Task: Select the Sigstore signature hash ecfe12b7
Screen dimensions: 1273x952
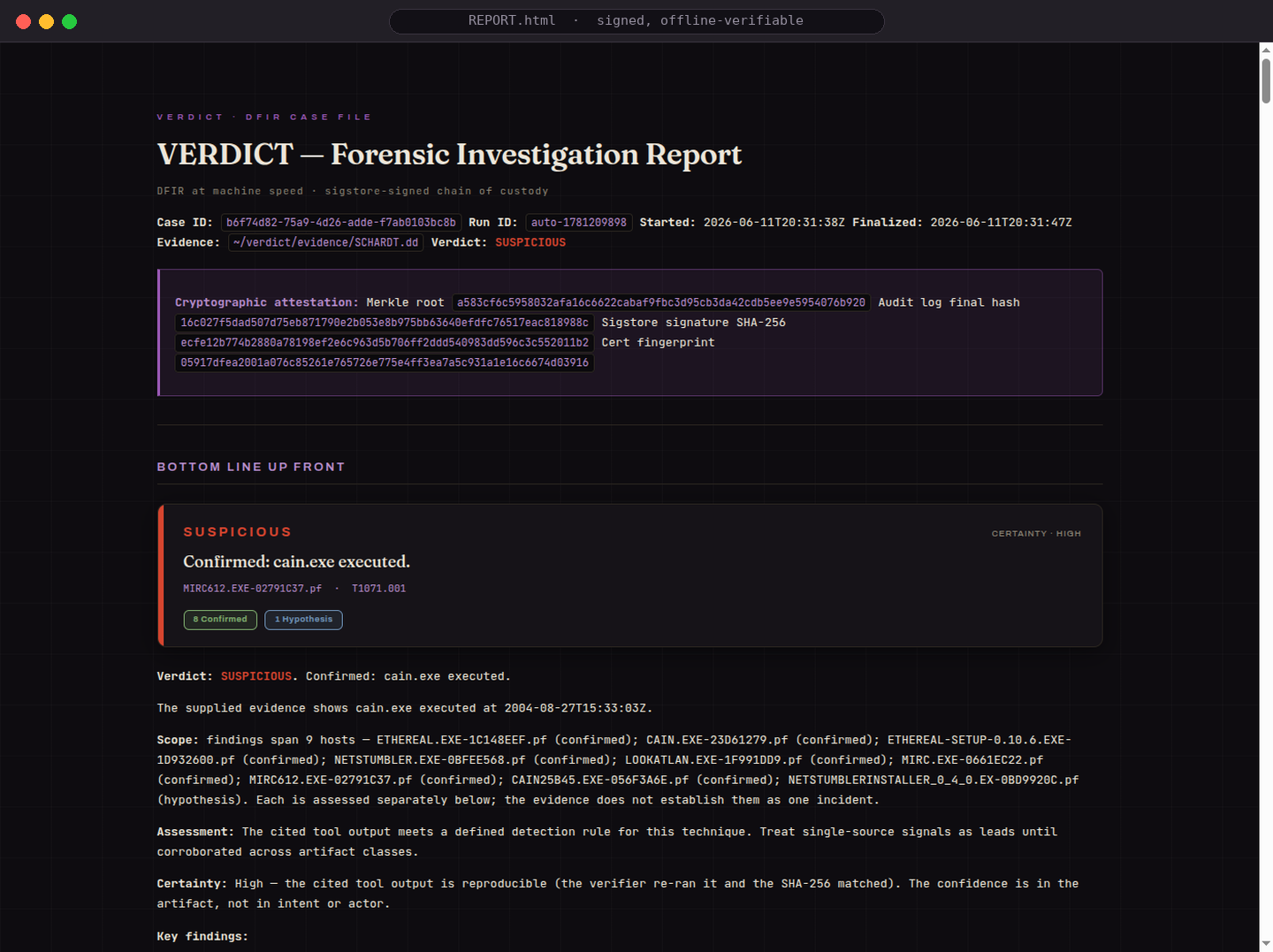Action: [385, 342]
